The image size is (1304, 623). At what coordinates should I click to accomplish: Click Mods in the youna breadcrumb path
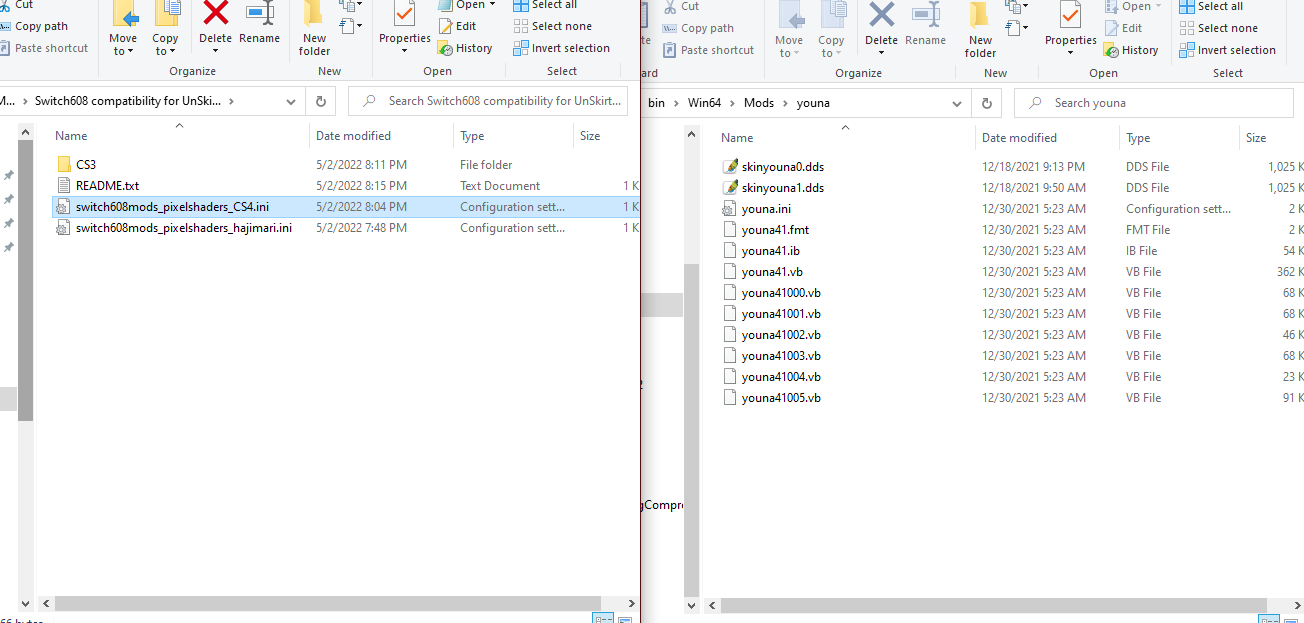(x=759, y=103)
